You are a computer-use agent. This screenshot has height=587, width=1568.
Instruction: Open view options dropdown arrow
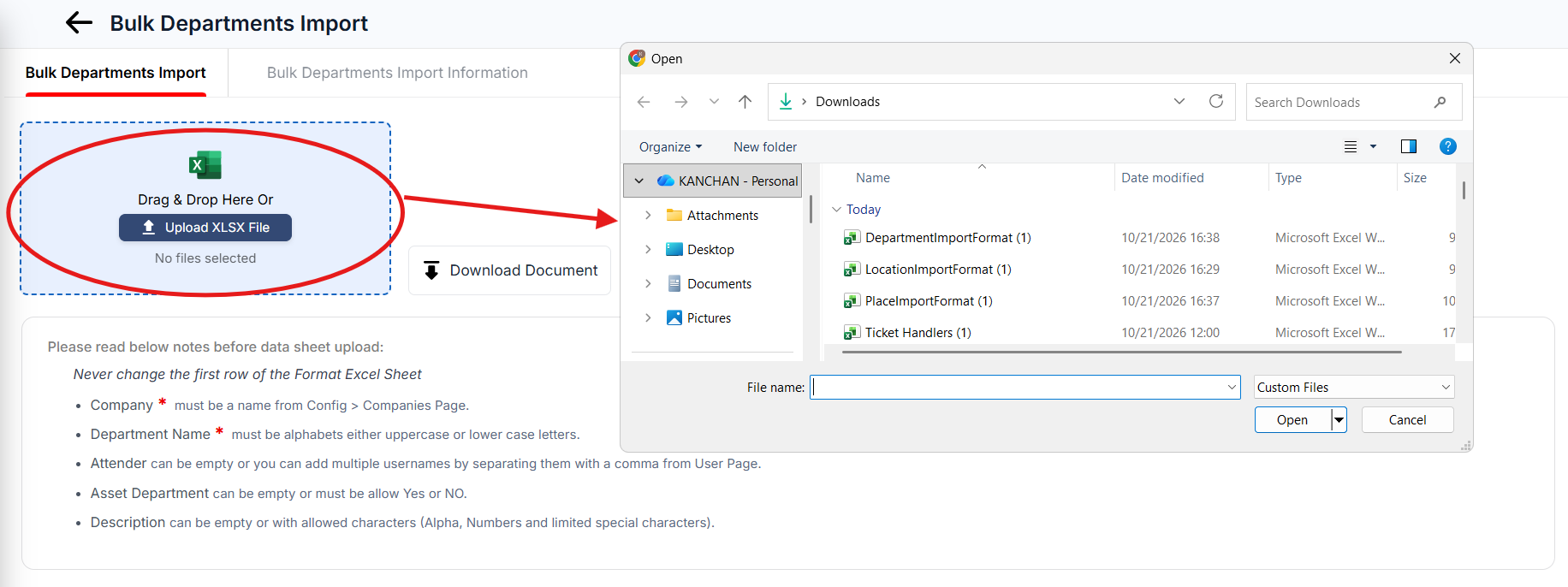(x=1373, y=146)
